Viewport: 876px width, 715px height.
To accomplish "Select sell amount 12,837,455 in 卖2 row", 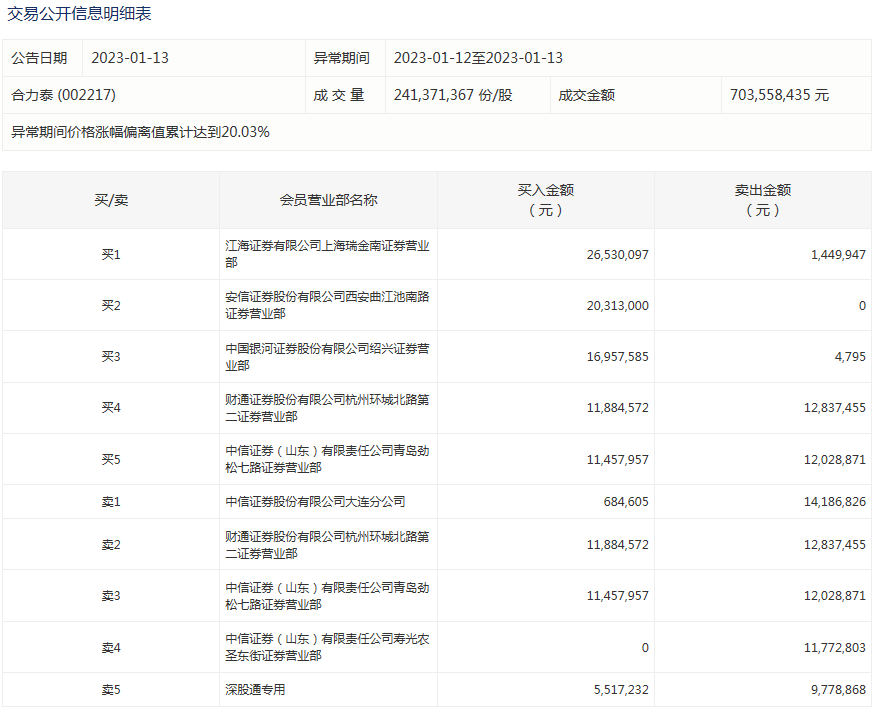I will pyautogui.click(x=835, y=545).
